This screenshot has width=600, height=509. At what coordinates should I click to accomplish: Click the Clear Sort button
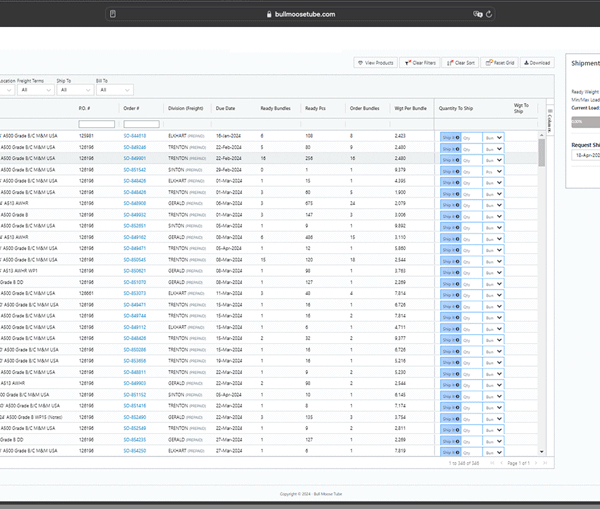[x=460, y=63]
